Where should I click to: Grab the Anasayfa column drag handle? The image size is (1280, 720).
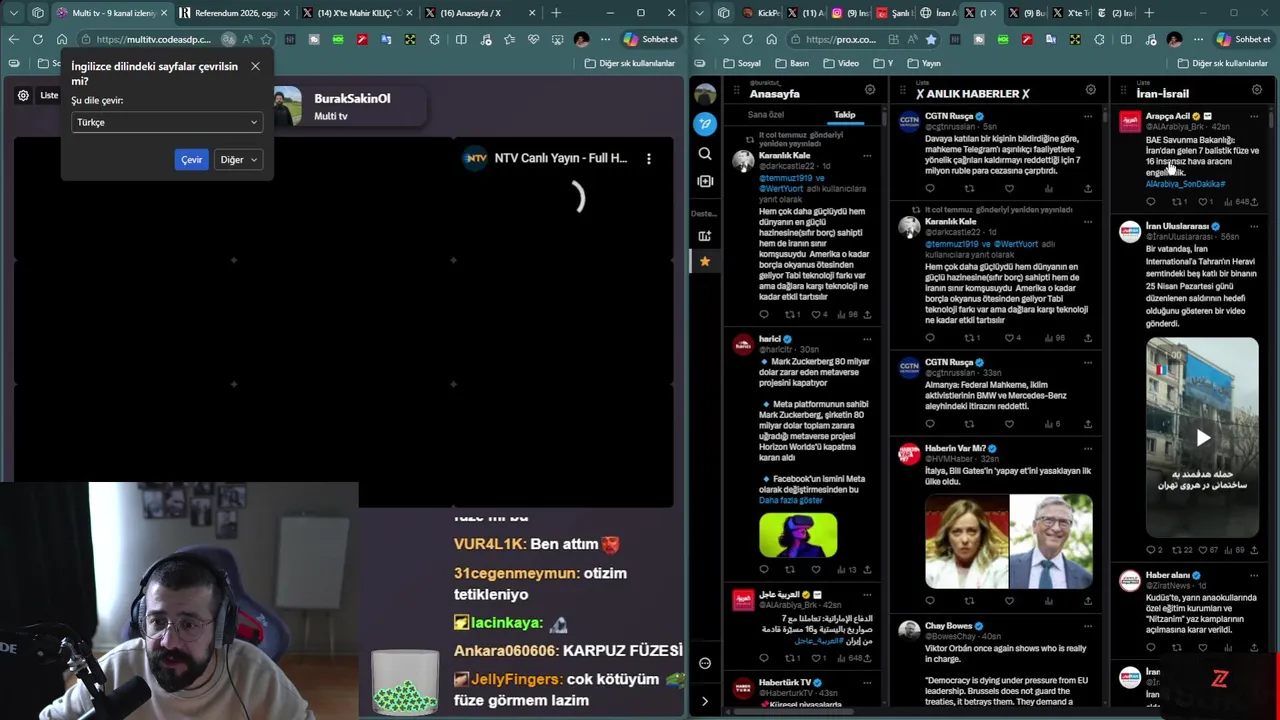(736, 92)
